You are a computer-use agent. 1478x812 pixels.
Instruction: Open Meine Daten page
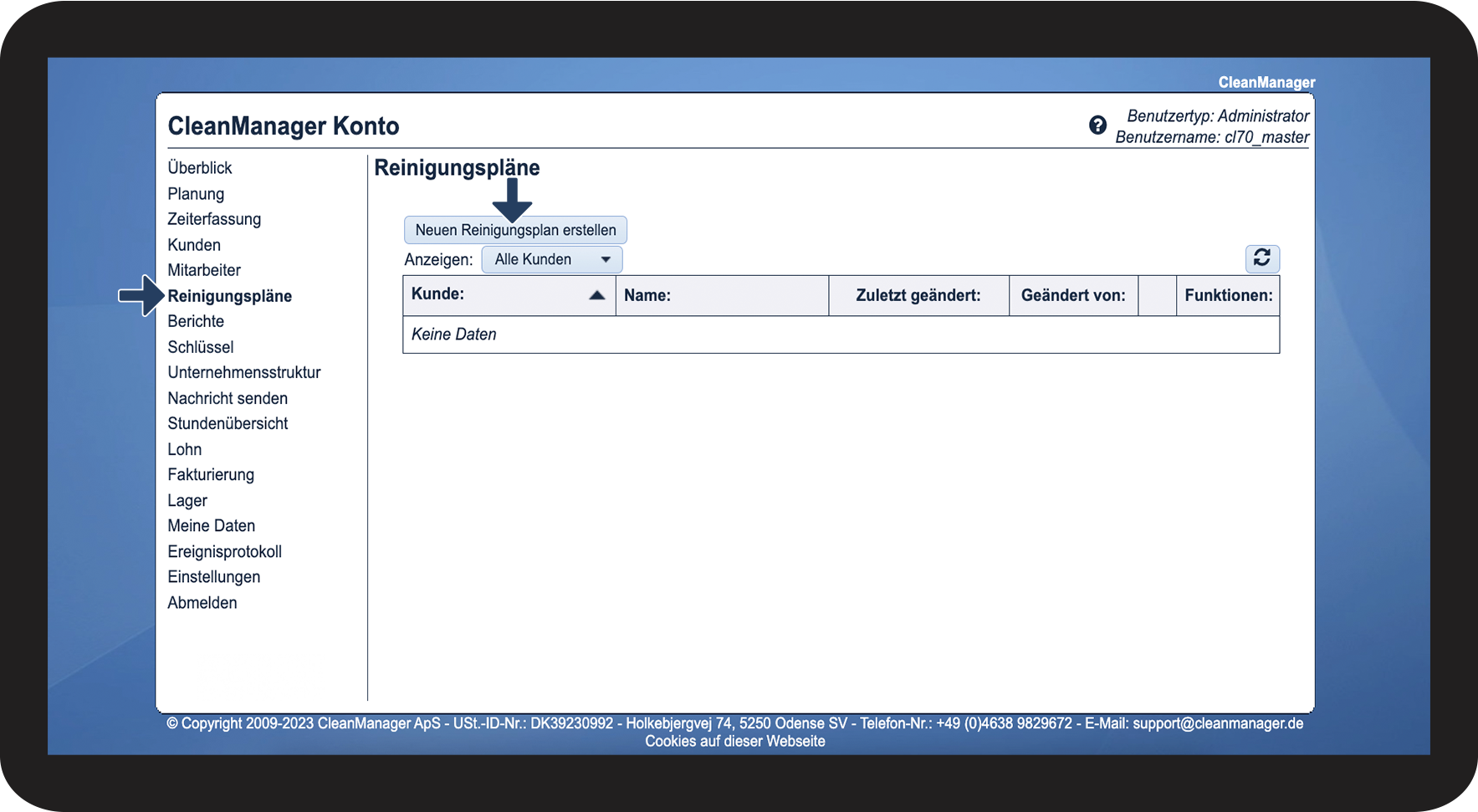point(212,526)
